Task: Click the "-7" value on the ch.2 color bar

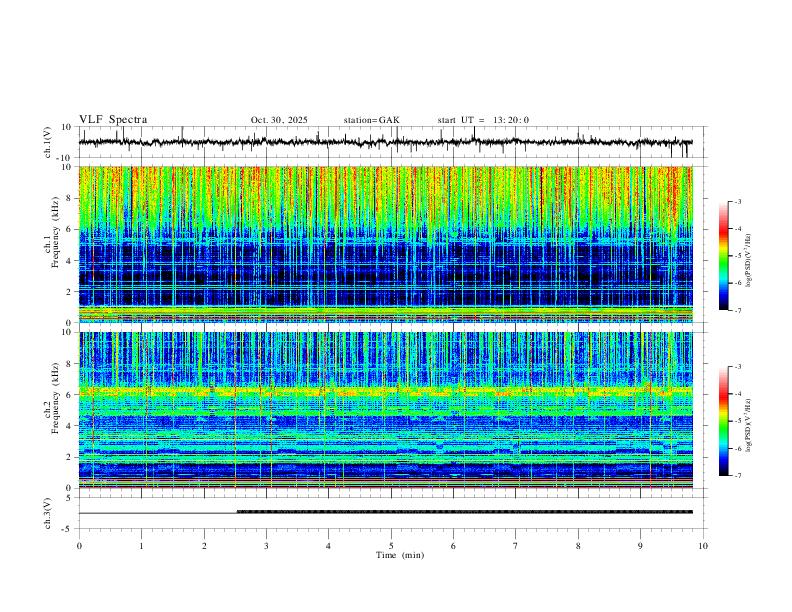Action: click(738, 476)
